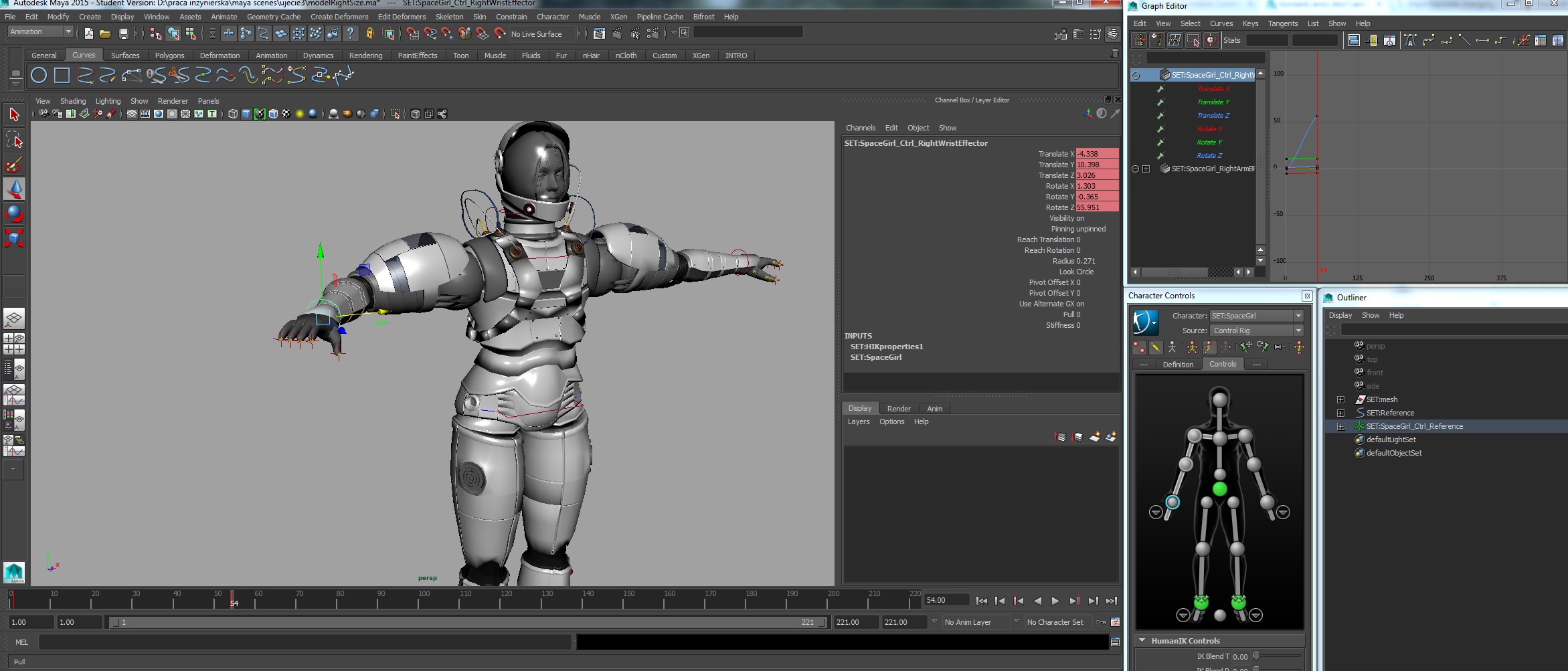This screenshot has height=671, width=1568.
Task: Click the select by component type icon
Action: 191,33
